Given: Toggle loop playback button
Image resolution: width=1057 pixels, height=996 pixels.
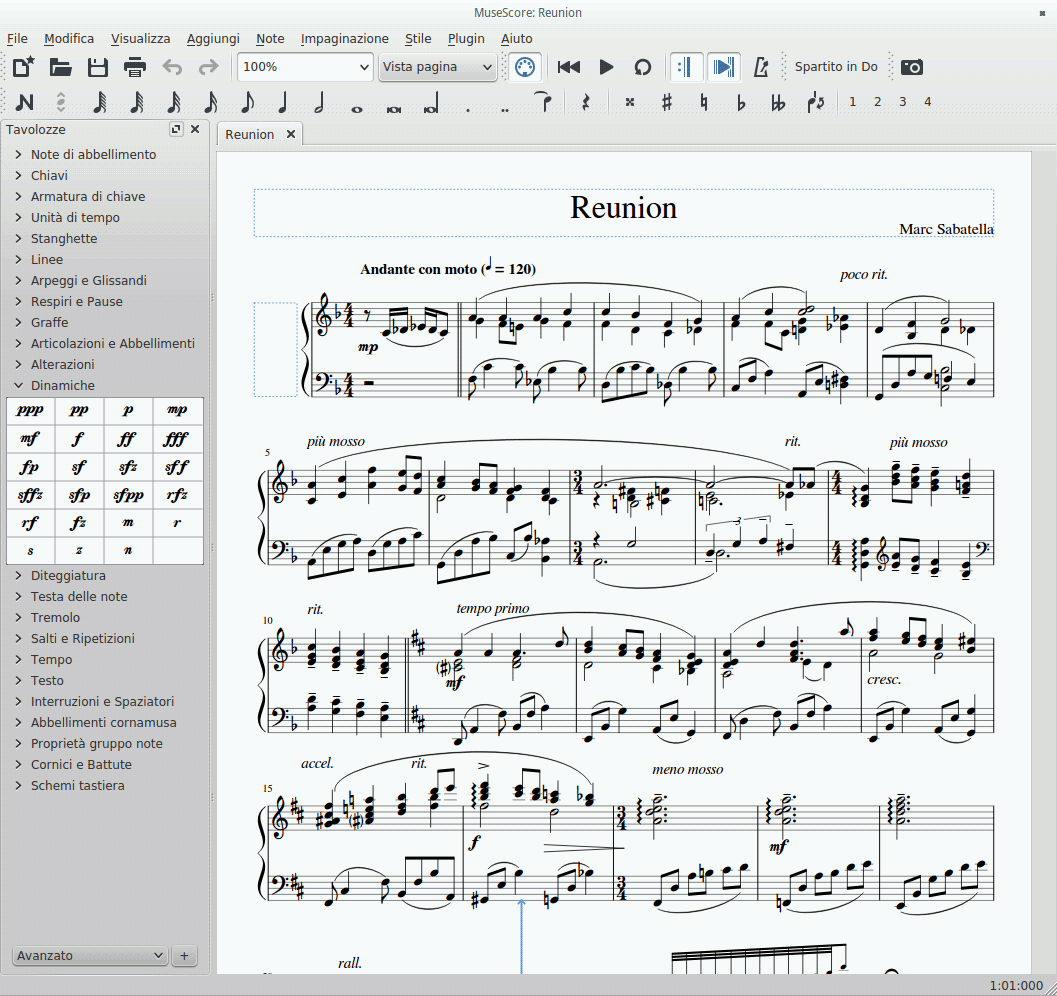Looking at the screenshot, I should pos(643,67).
